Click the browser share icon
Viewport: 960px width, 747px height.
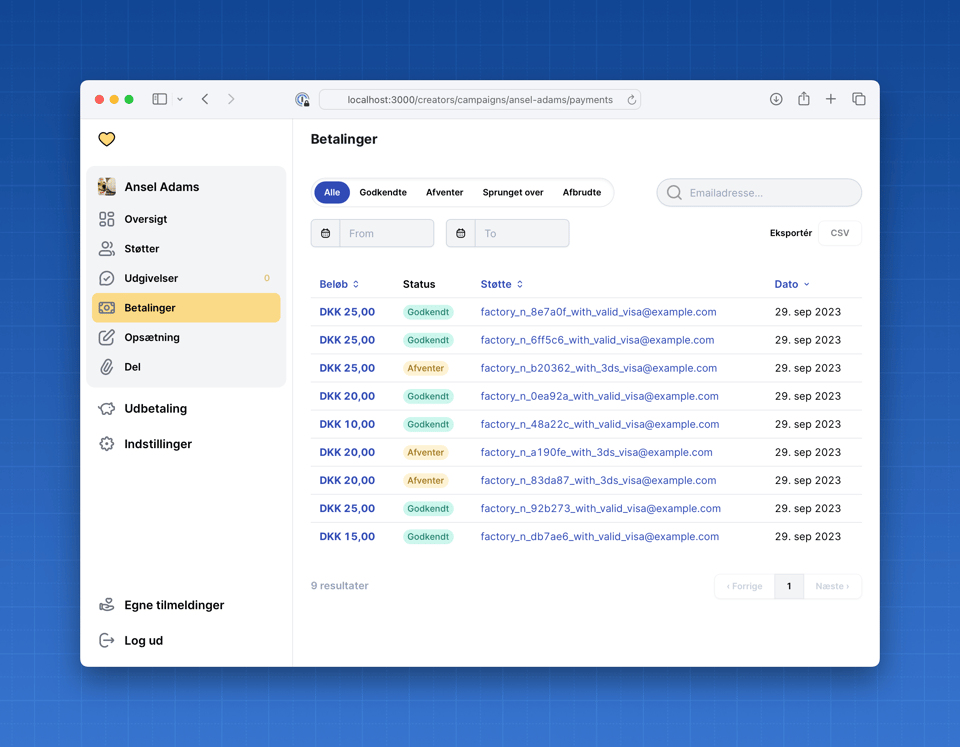coord(804,99)
